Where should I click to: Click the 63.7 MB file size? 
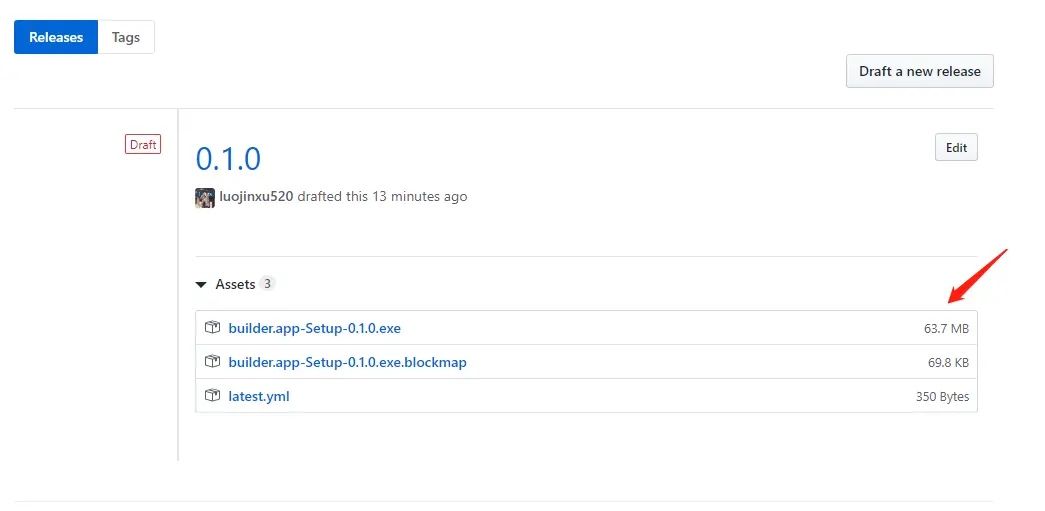coord(946,328)
